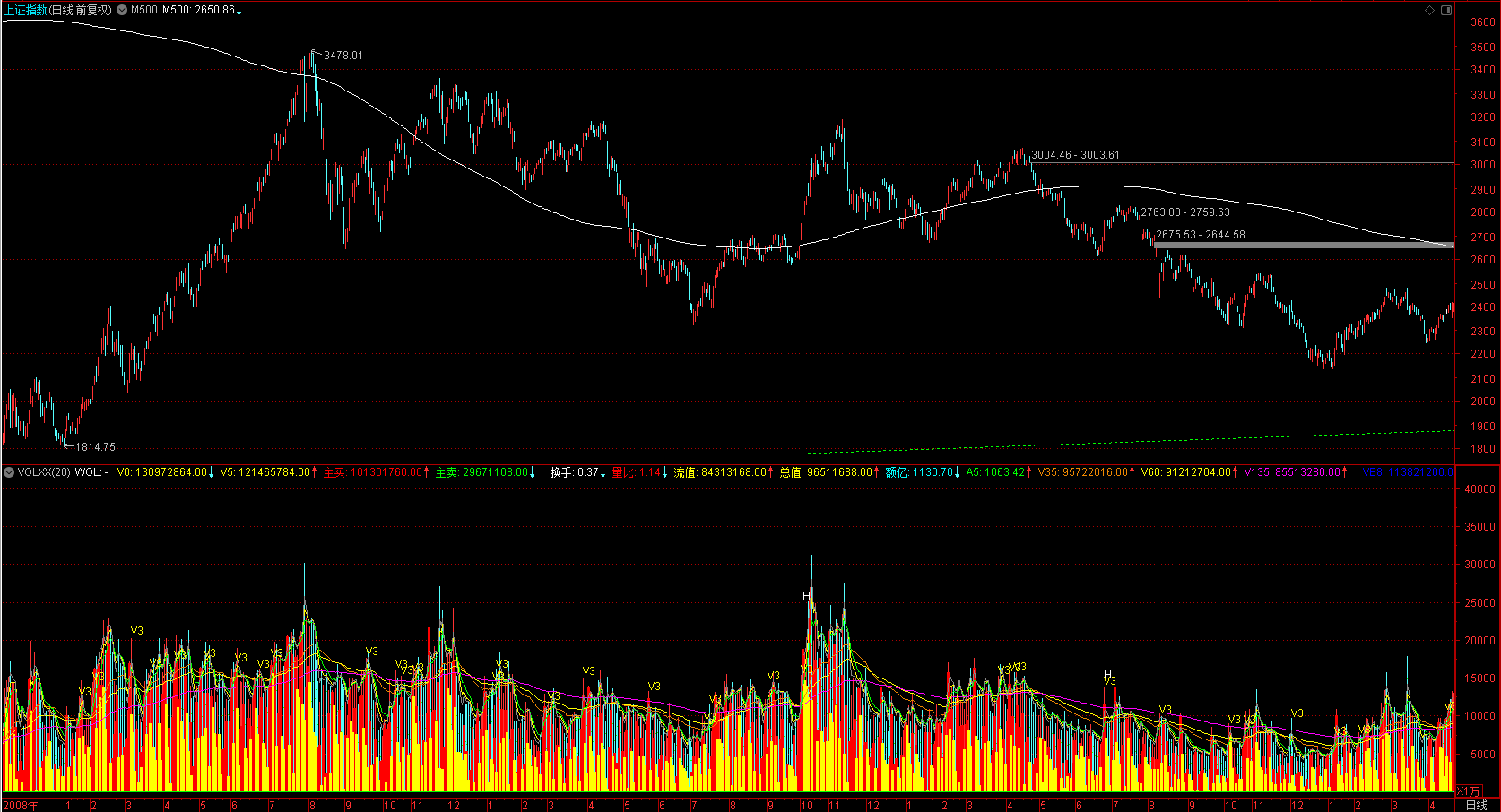Click the 2763.80 - 2759.63 gap label
Viewport: 1501px width, 812px height.
(1185, 212)
